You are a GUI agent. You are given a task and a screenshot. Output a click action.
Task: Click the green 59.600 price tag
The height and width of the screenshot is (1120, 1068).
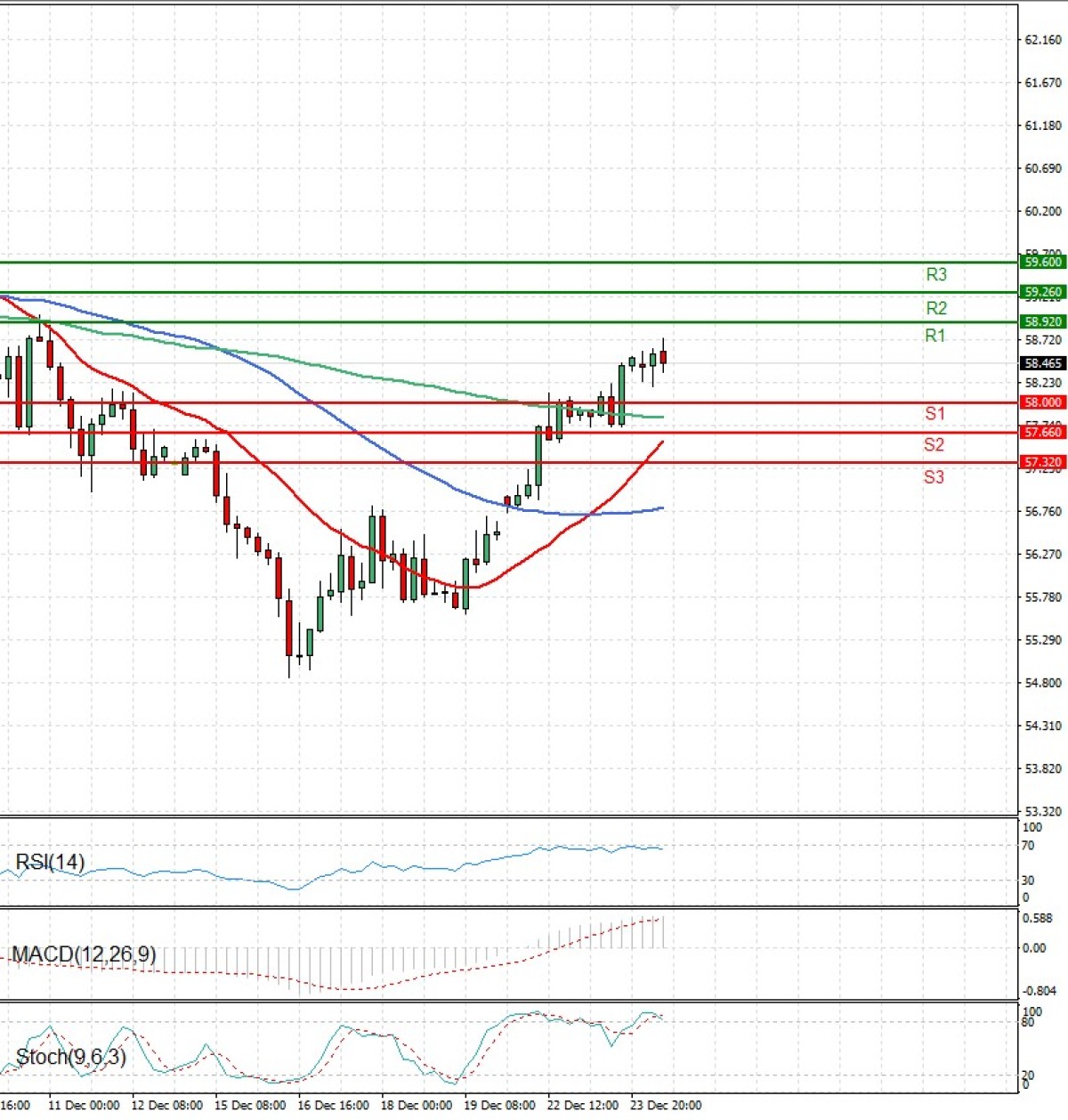click(1042, 262)
